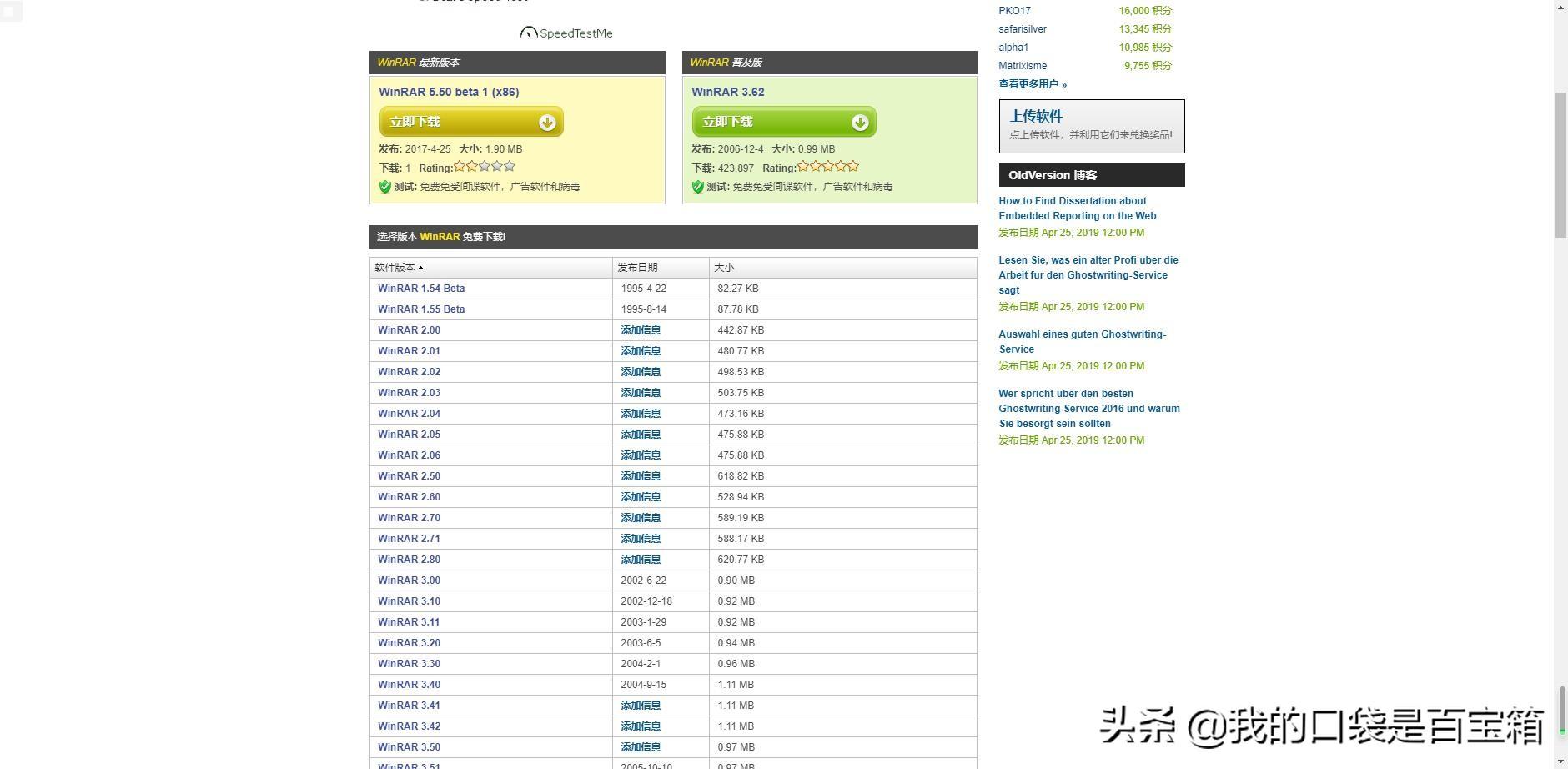1568x769 pixels.
Task: Open WinRAR 3.40 version link
Action: pos(409,685)
